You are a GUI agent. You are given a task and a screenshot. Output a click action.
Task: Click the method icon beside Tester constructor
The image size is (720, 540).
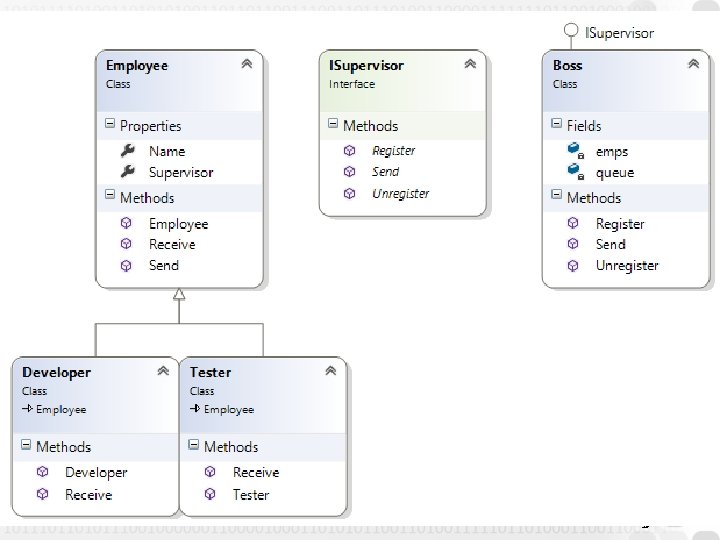tap(210, 494)
